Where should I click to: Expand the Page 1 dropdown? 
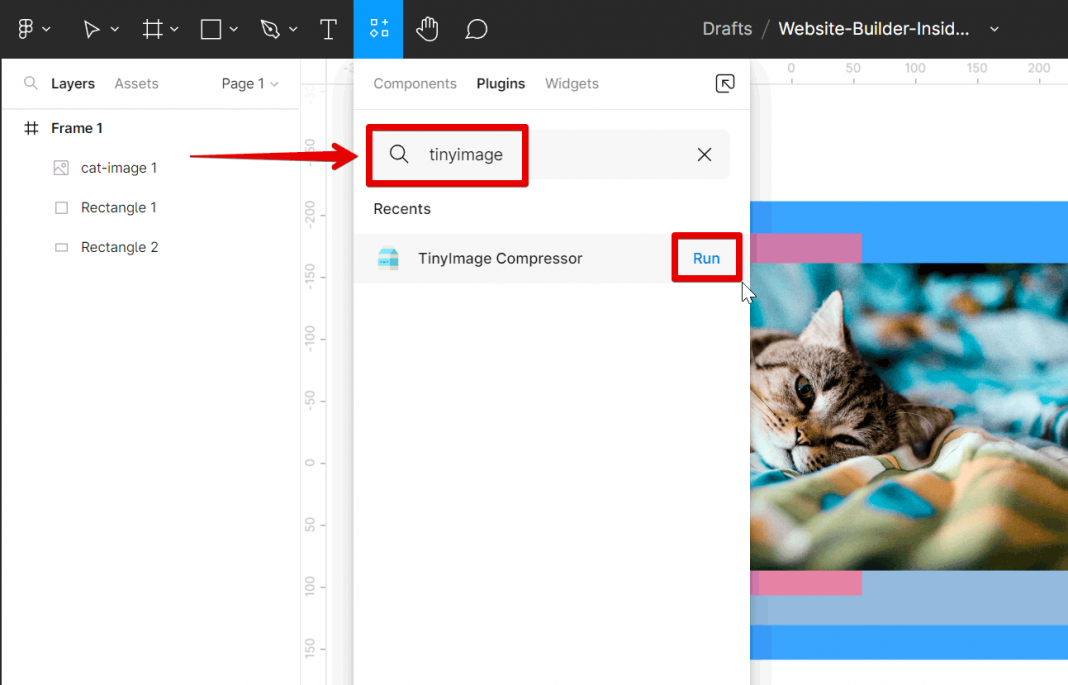click(249, 84)
